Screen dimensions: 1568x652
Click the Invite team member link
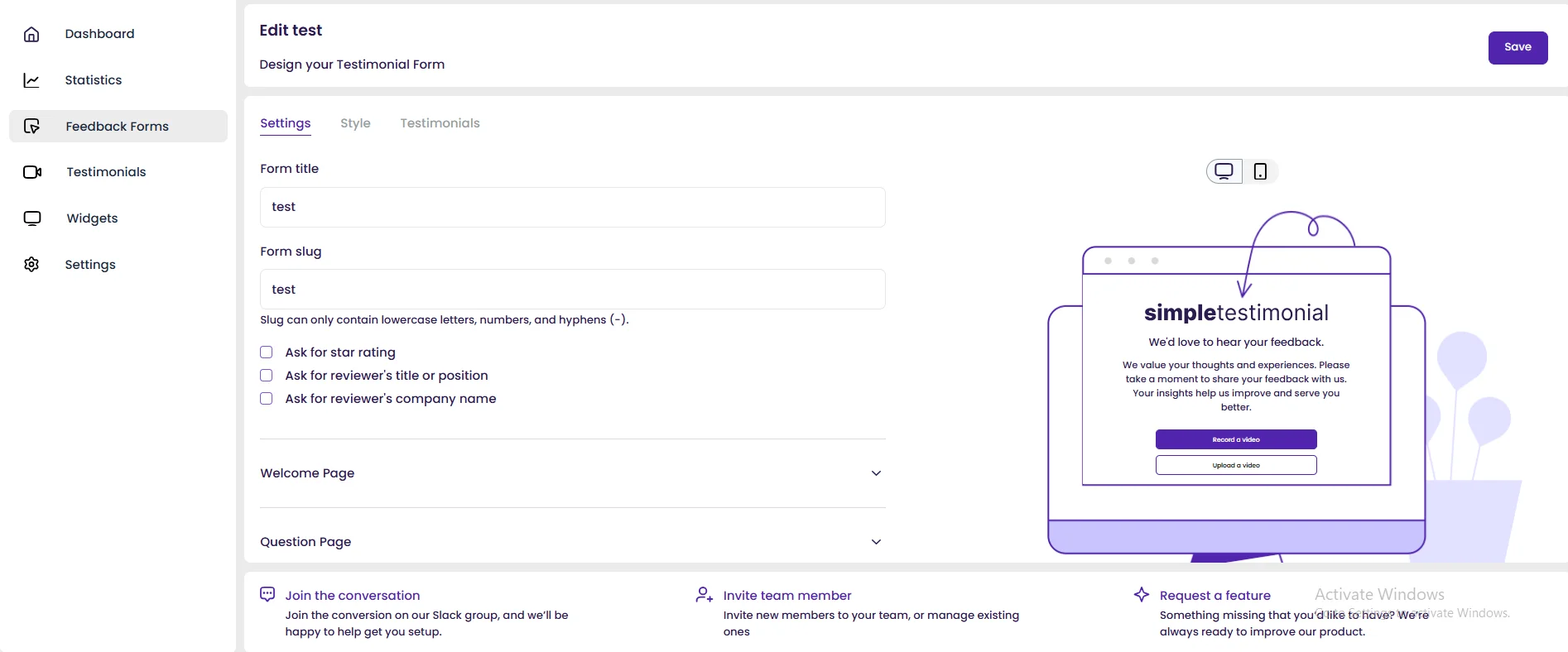[x=786, y=596]
